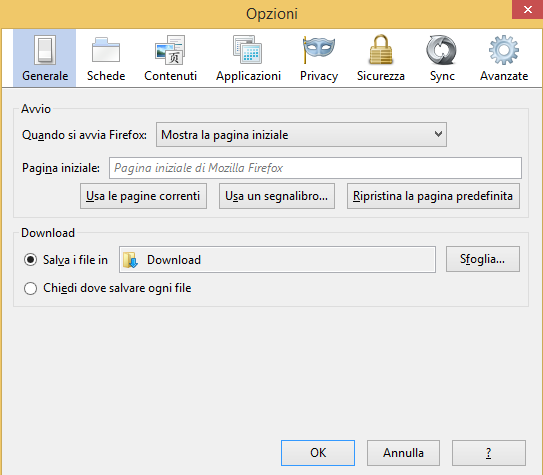
Task: Enable 'Chiedi dove salvare ogni file'
Action: pyautogui.click(x=30, y=288)
